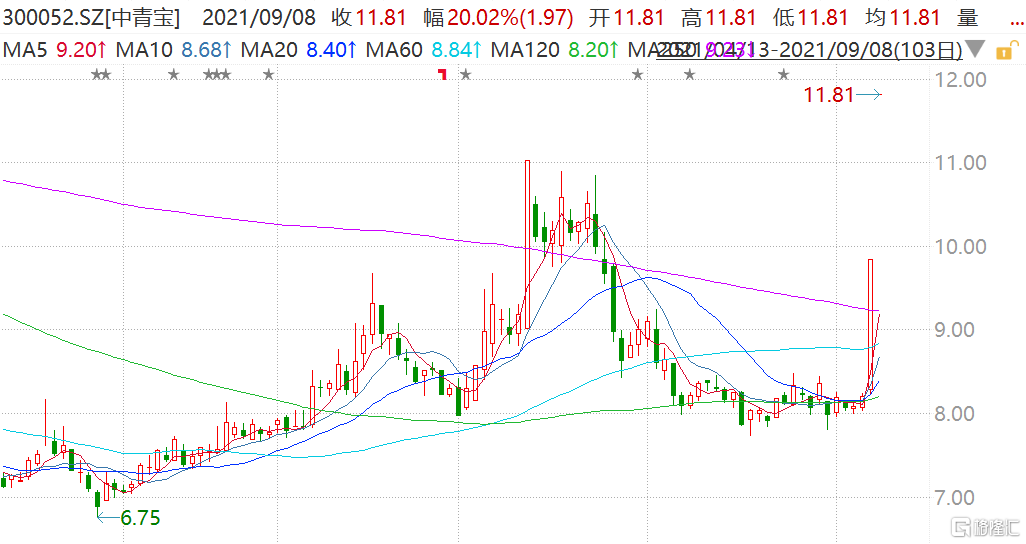This screenshot has width=1026, height=544.
Task: Open the date range dropdown triangle
Action: (x=975, y=49)
